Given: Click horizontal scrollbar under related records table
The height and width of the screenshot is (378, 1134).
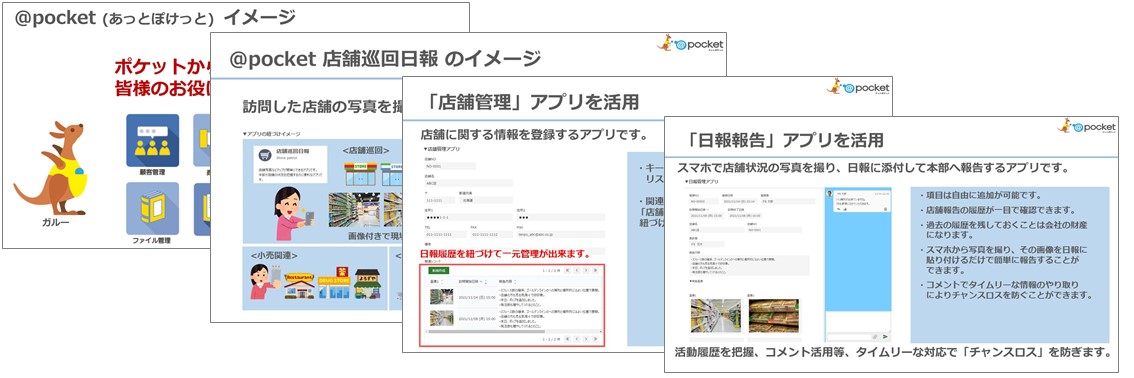Looking at the screenshot, I should click(513, 332).
